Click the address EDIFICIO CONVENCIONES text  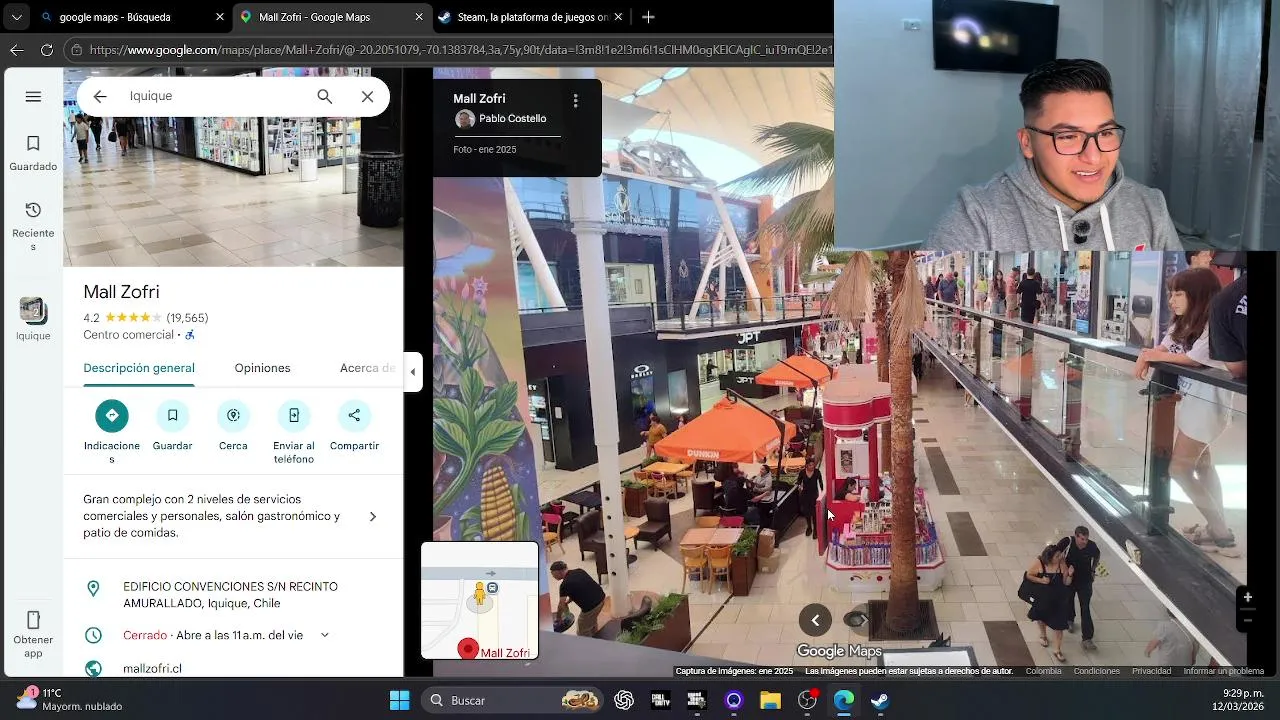(230, 595)
